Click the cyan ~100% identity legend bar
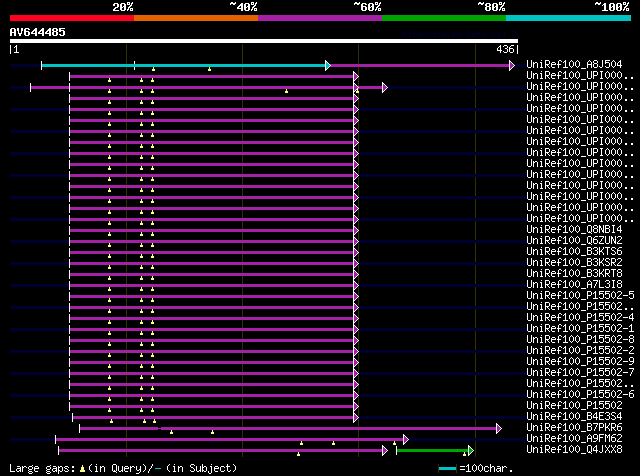 [569, 18]
